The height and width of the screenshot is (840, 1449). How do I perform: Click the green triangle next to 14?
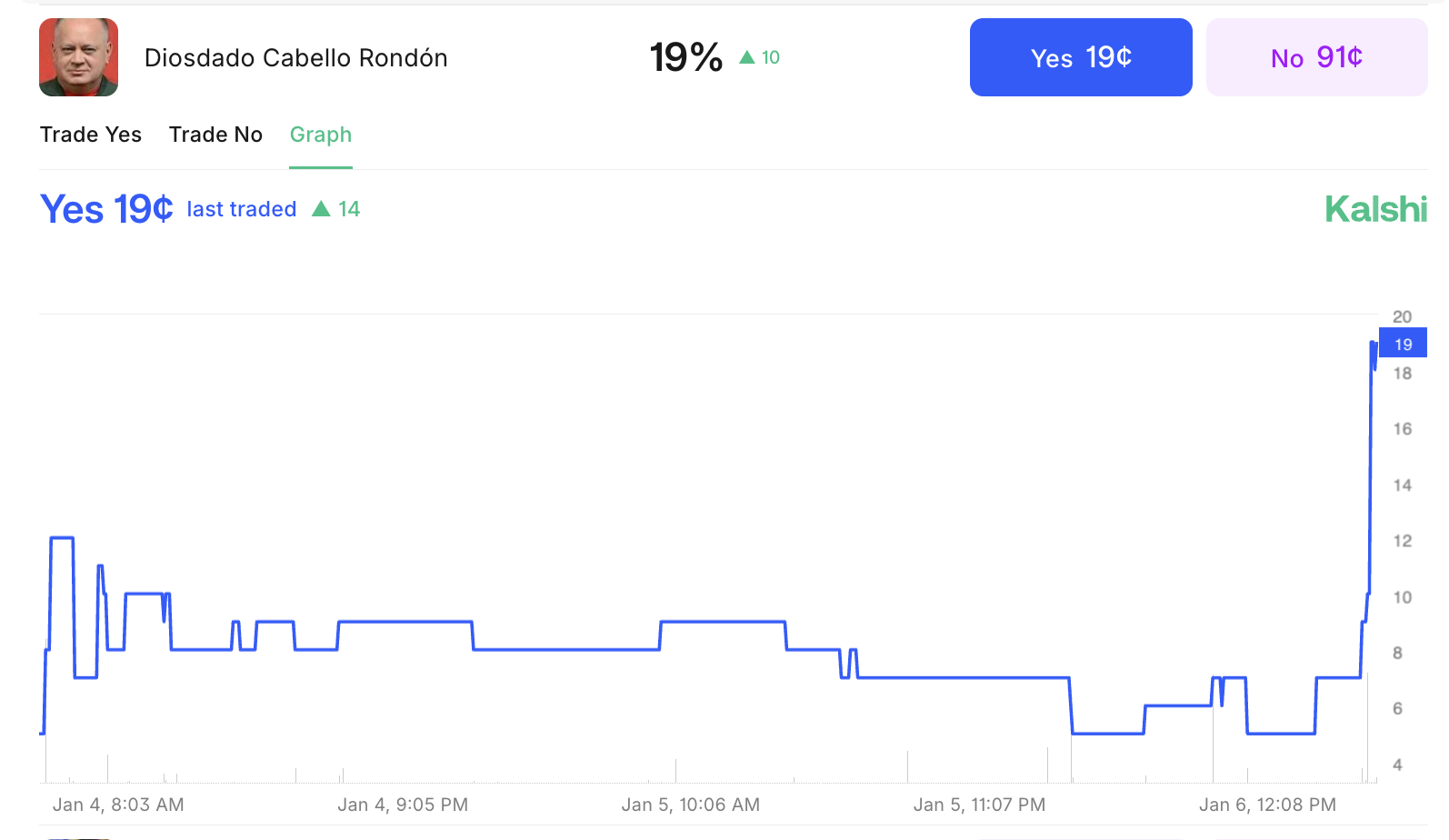(321, 209)
